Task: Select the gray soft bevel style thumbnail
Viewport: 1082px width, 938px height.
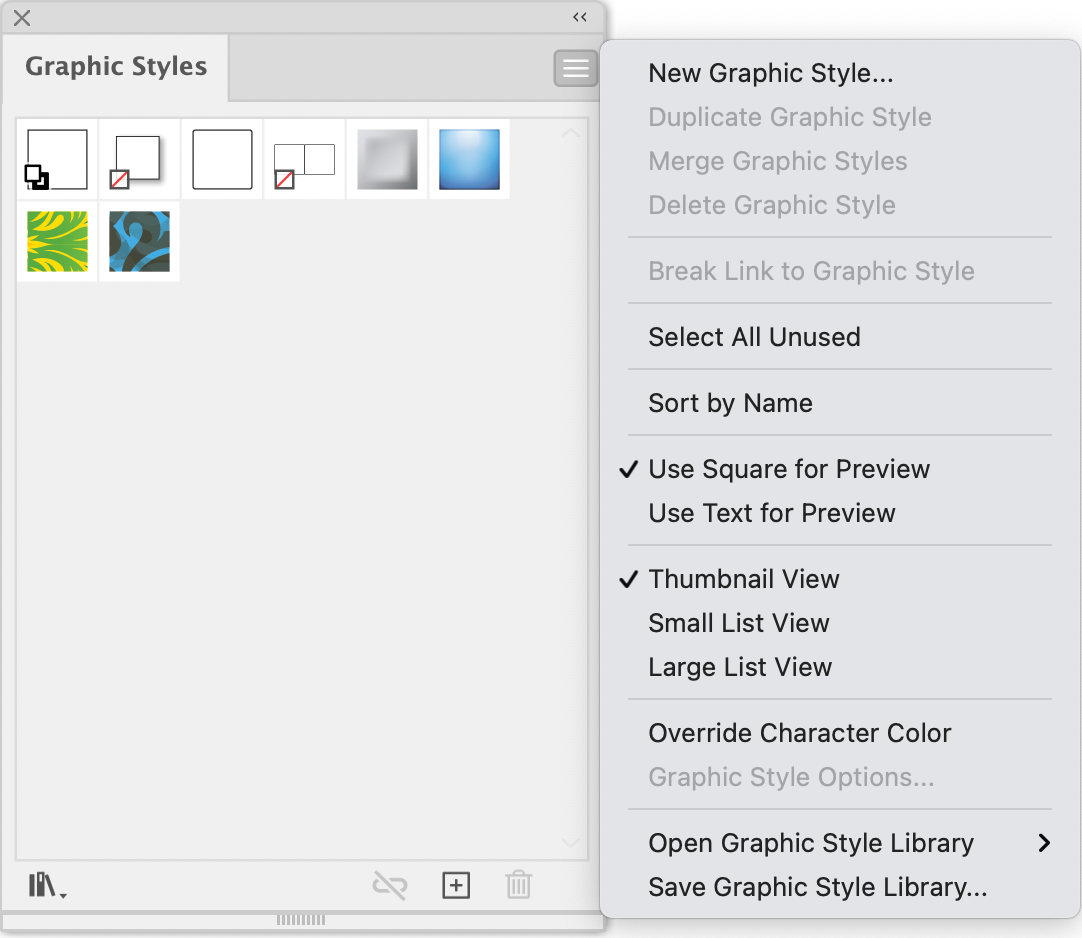Action: [387, 159]
